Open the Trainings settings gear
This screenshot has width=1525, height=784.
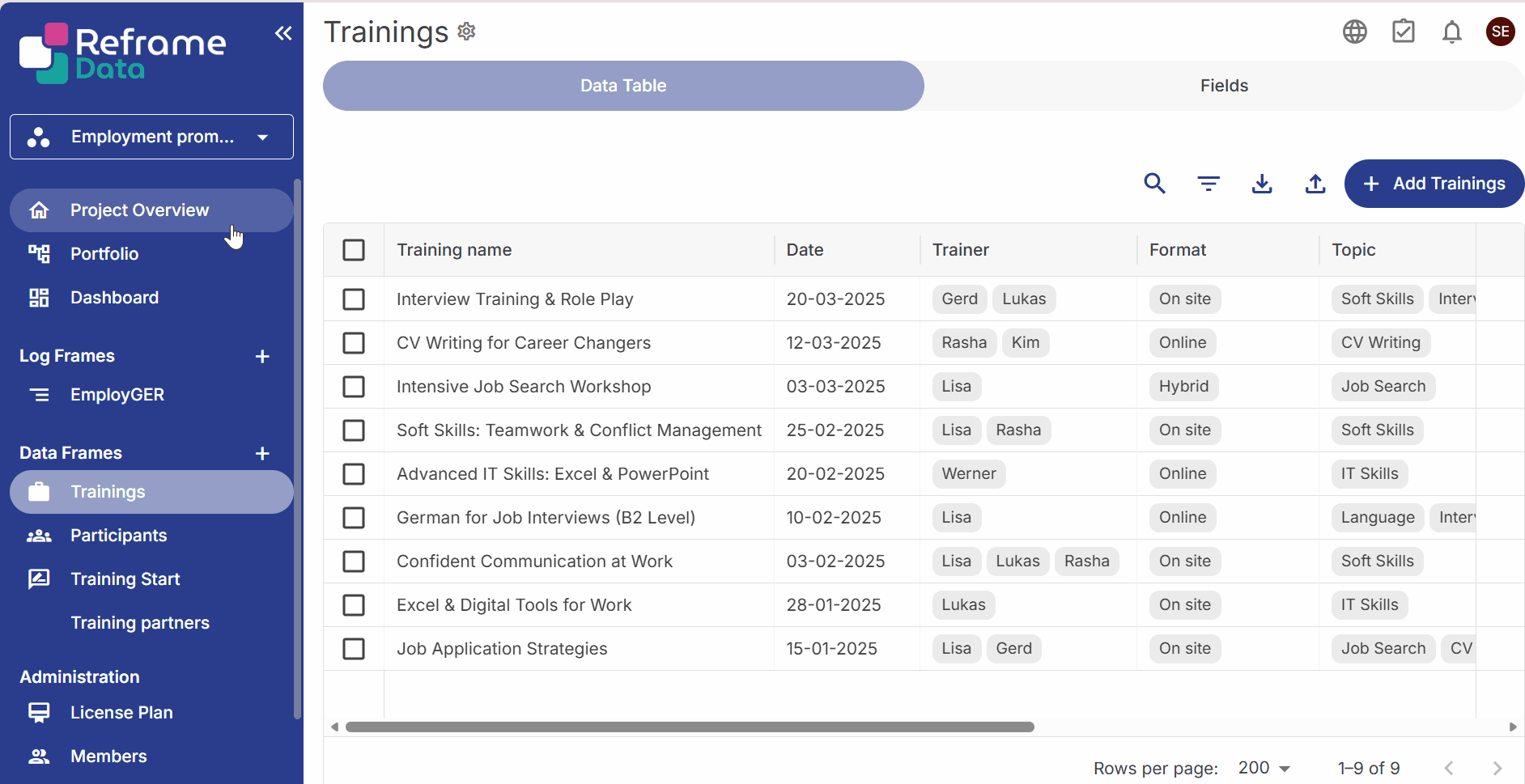(x=466, y=32)
